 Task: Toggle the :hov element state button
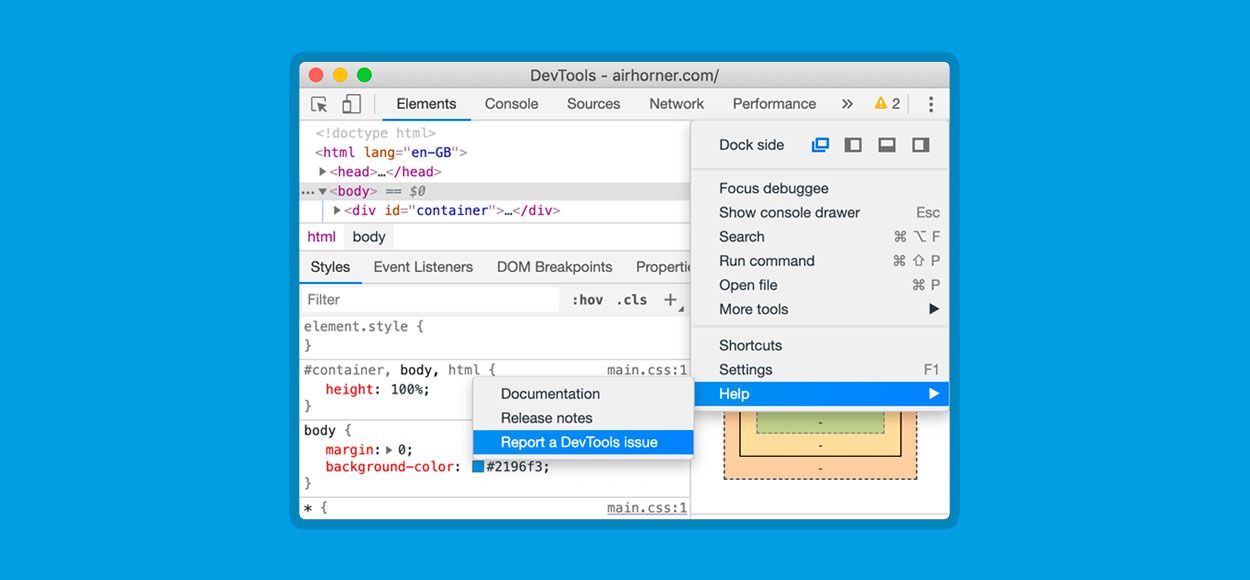tap(587, 299)
